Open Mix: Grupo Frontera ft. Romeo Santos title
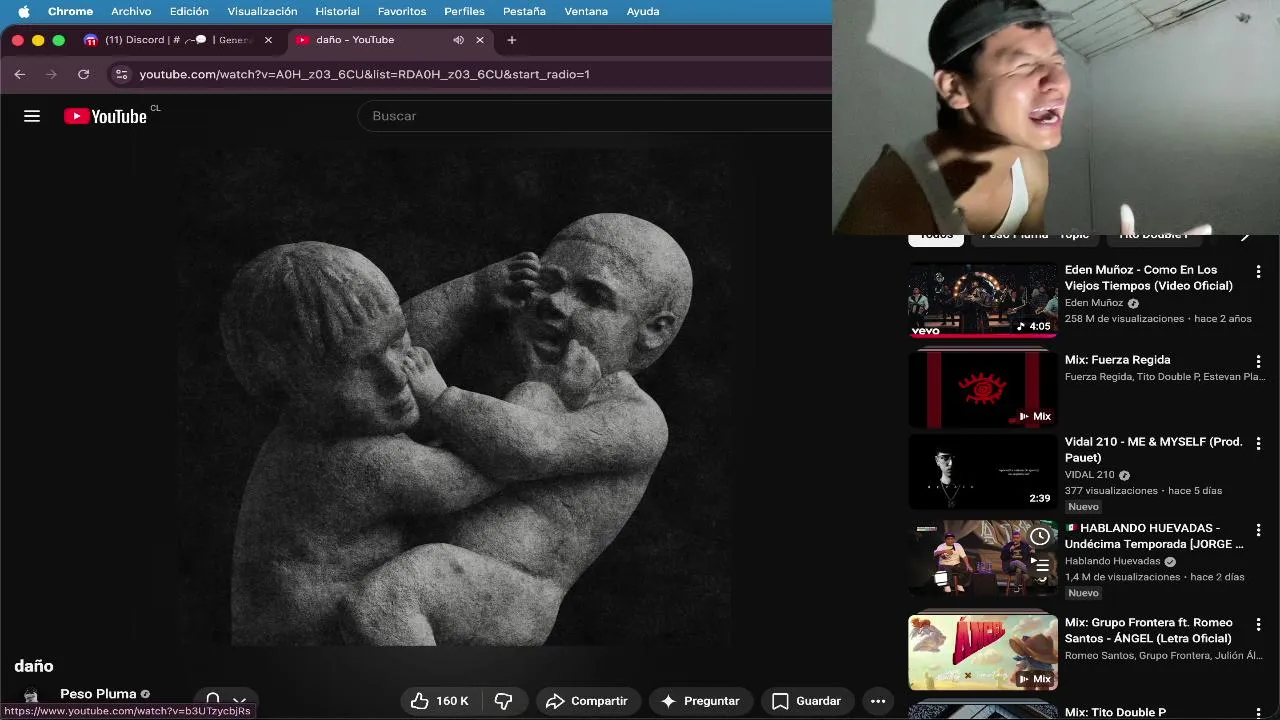 (x=1149, y=630)
